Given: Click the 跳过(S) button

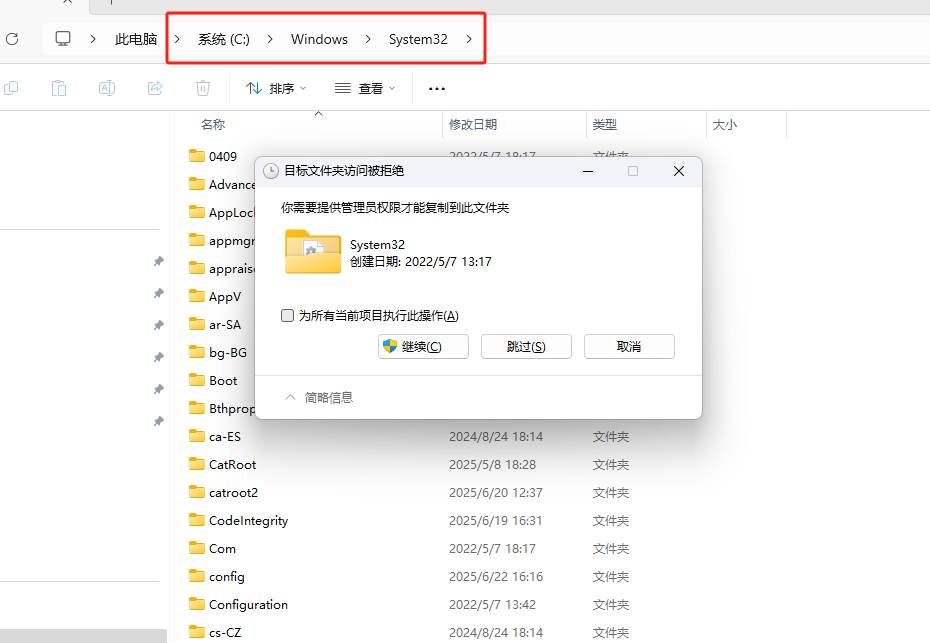Looking at the screenshot, I should pos(526,346).
